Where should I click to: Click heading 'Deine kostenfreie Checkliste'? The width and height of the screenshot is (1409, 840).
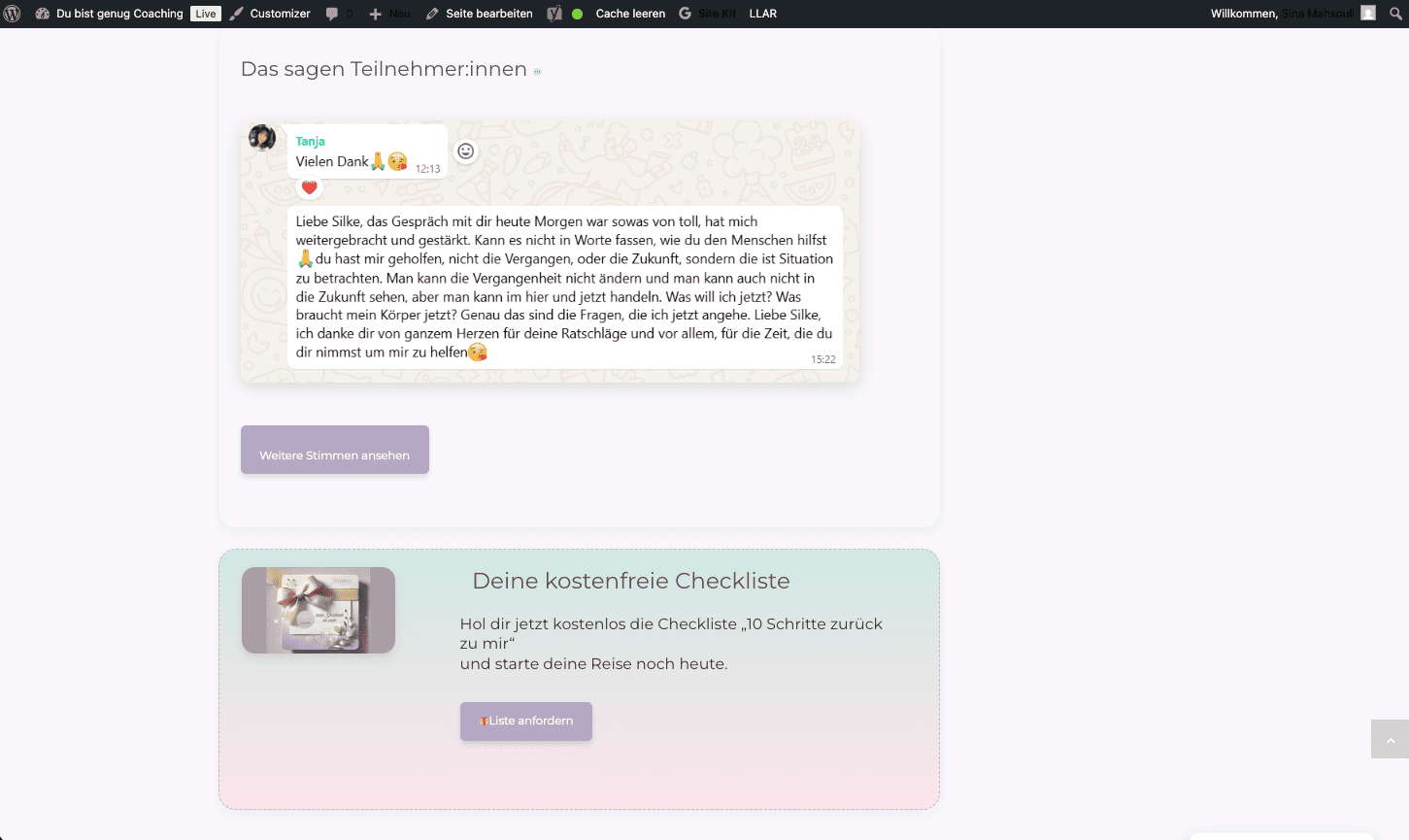click(x=631, y=581)
